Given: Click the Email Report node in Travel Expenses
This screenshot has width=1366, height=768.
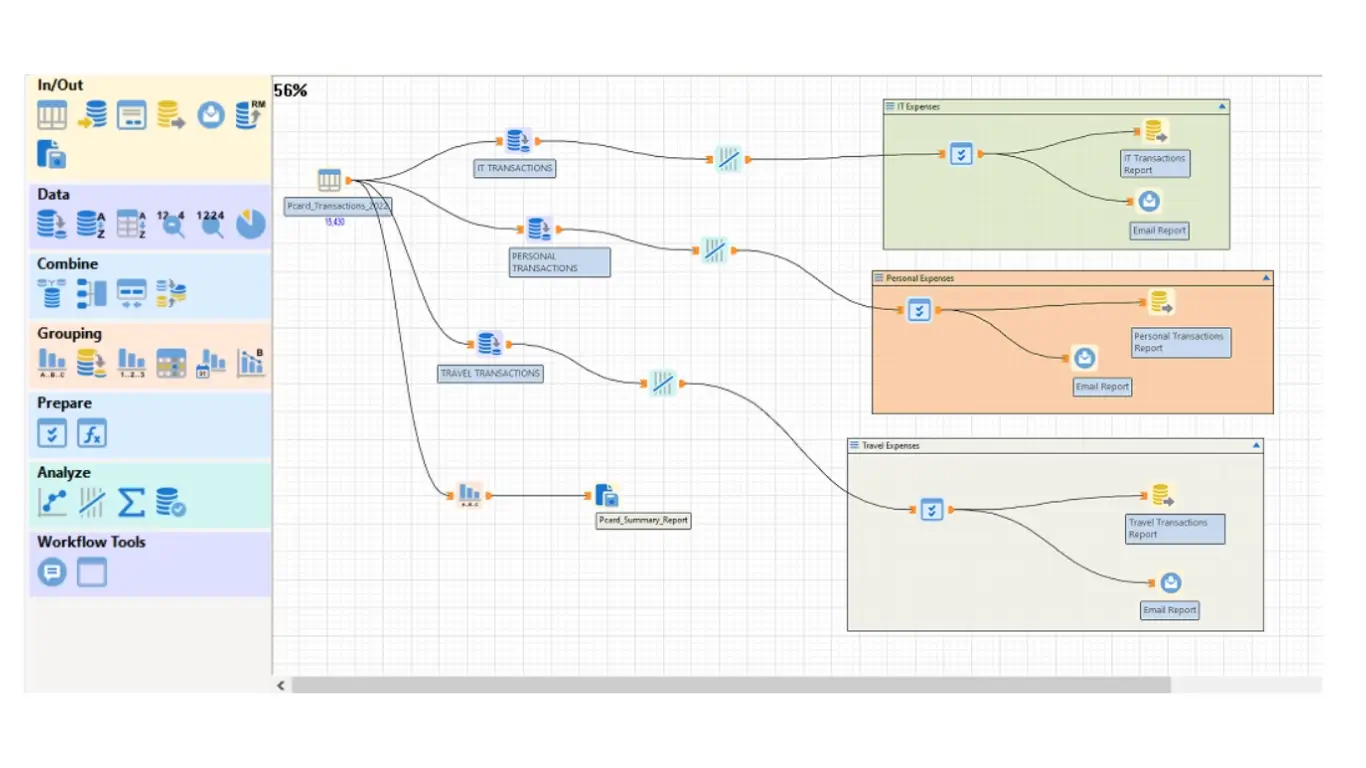Looking at the screenshot, I should click(x=1170, y=583).
